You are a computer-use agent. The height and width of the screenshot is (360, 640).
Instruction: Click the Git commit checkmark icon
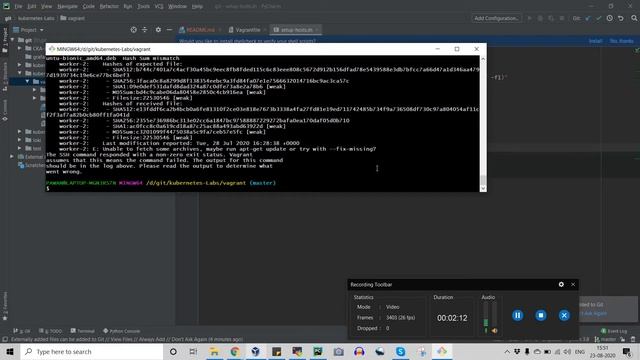(x=598, y=18)
